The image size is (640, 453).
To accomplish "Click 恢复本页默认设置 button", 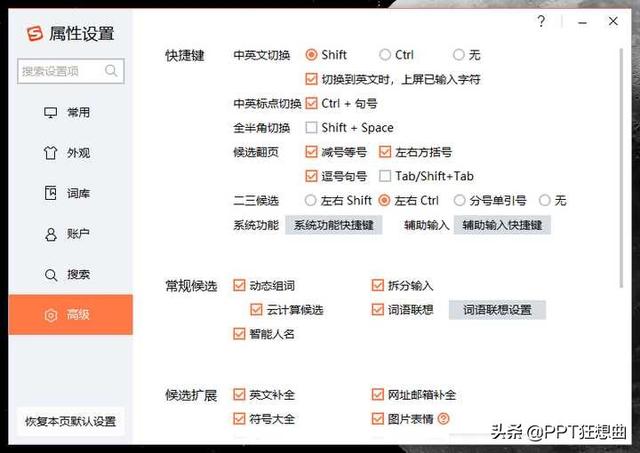I will [x=70, y=421].
